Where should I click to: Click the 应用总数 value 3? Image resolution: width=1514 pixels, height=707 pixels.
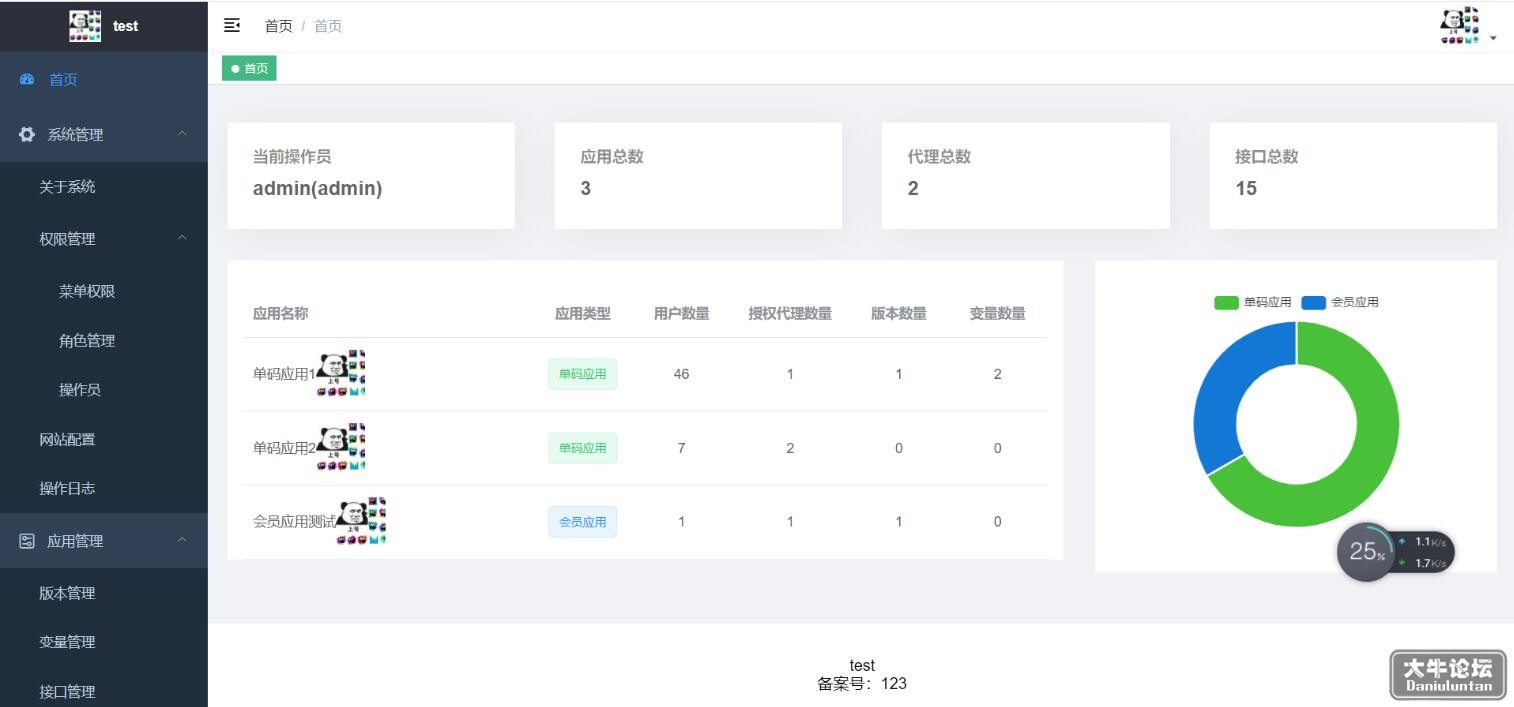click(x=585, y=188)
